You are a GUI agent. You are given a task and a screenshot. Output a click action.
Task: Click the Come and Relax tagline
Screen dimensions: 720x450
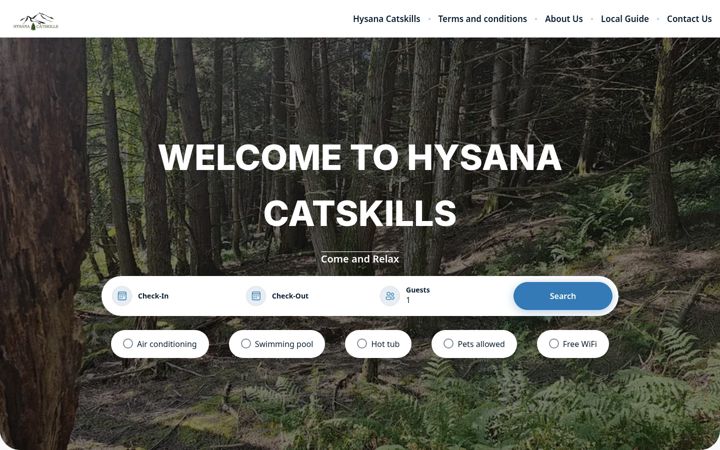pyautogui.click(x=360, y=259)
